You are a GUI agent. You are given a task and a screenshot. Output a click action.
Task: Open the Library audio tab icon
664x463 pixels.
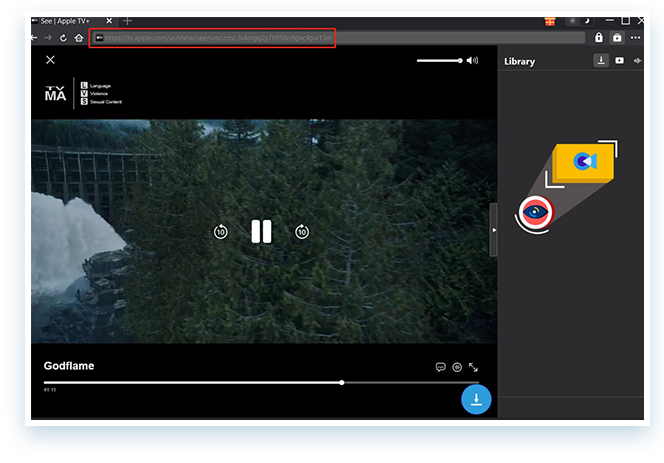[637, 61]
